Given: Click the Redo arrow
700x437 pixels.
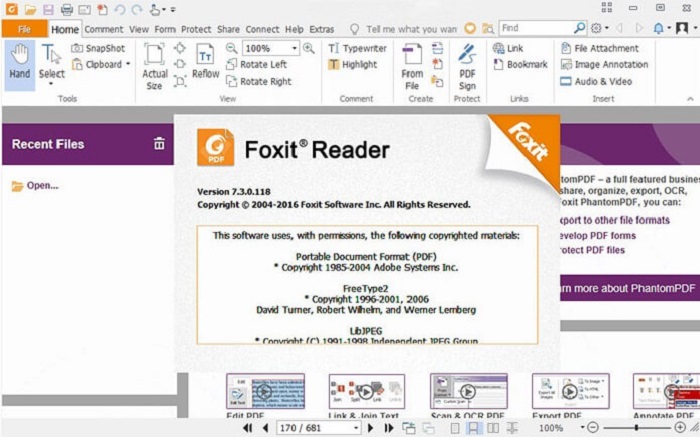Looking at the screenshot, I should (137, 9).
